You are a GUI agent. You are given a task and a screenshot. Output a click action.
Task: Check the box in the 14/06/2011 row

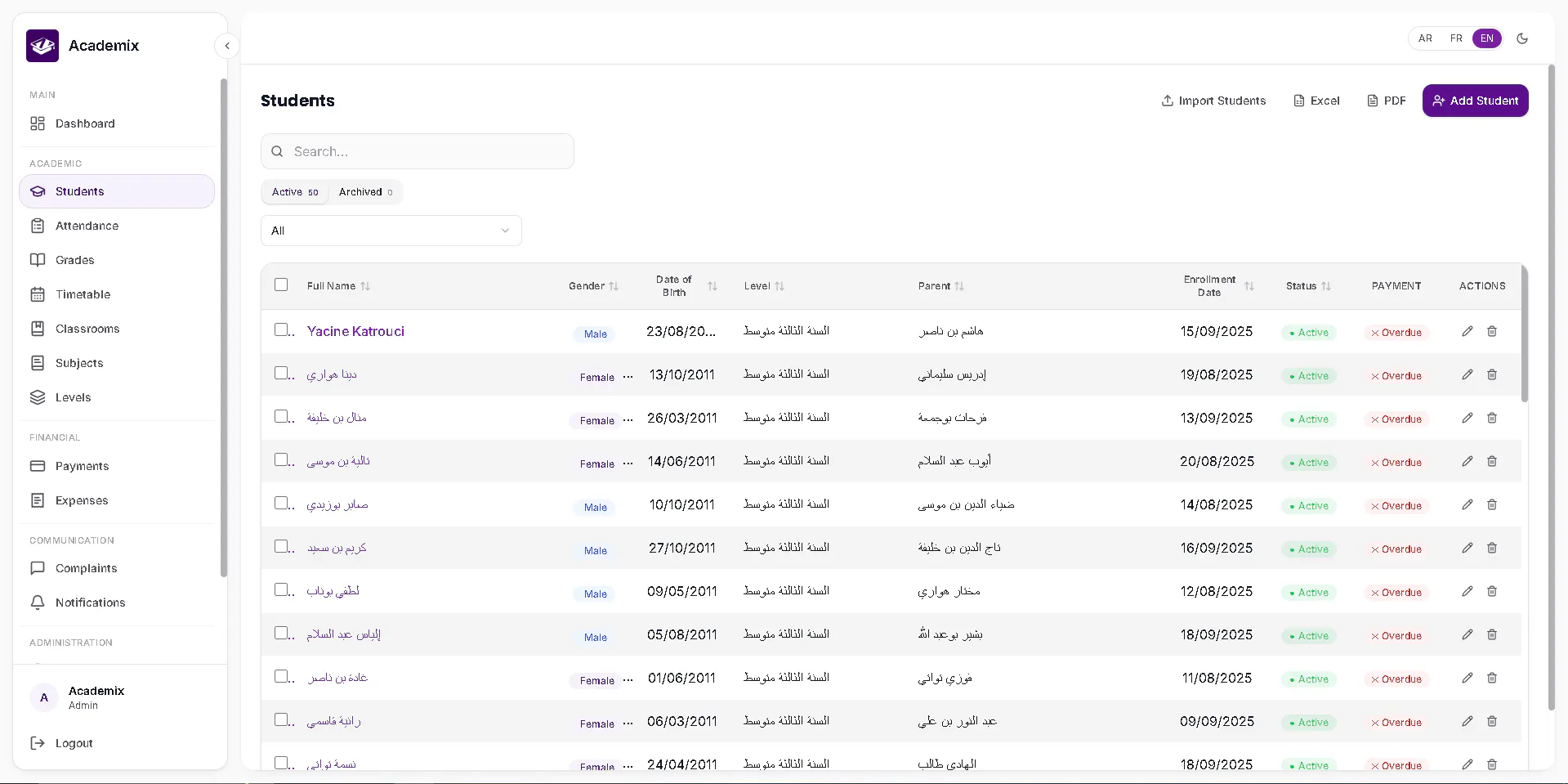[281, 459]
